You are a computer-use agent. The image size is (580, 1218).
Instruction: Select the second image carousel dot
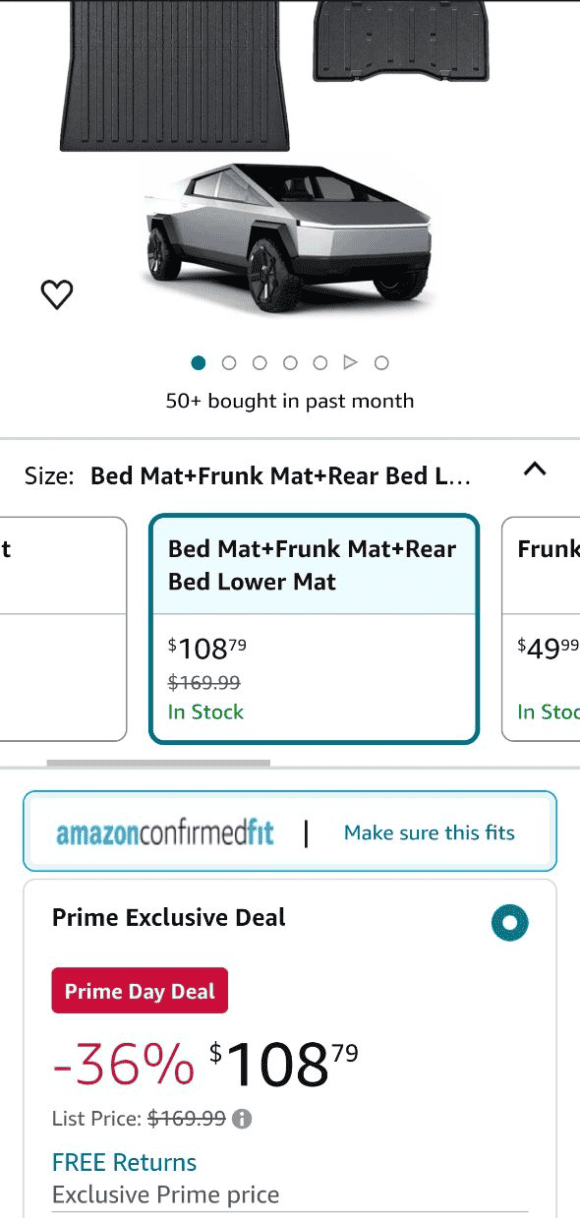pyautogui.click(x=229, y=363)
